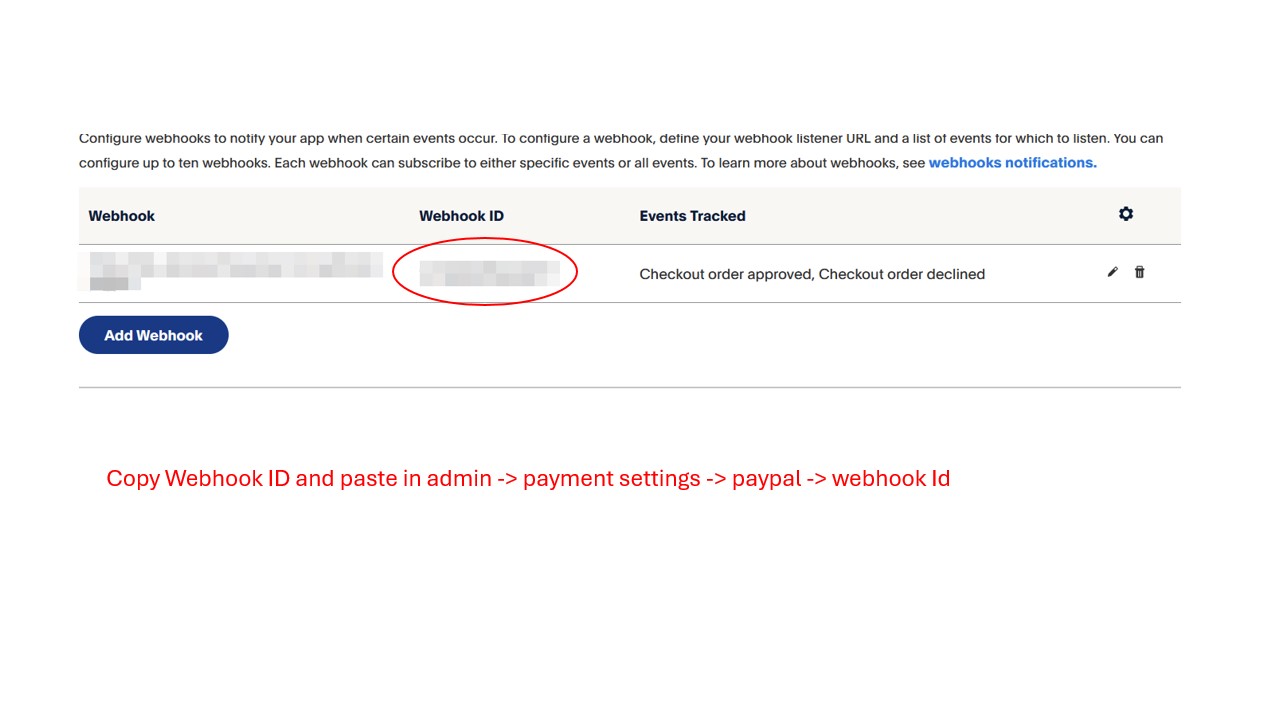The width and height of the screenshot is (1280, 720).
Task: Click the red Copy Webhook ID instruction text
Action: pyautogui.click(x=528, y=478)
